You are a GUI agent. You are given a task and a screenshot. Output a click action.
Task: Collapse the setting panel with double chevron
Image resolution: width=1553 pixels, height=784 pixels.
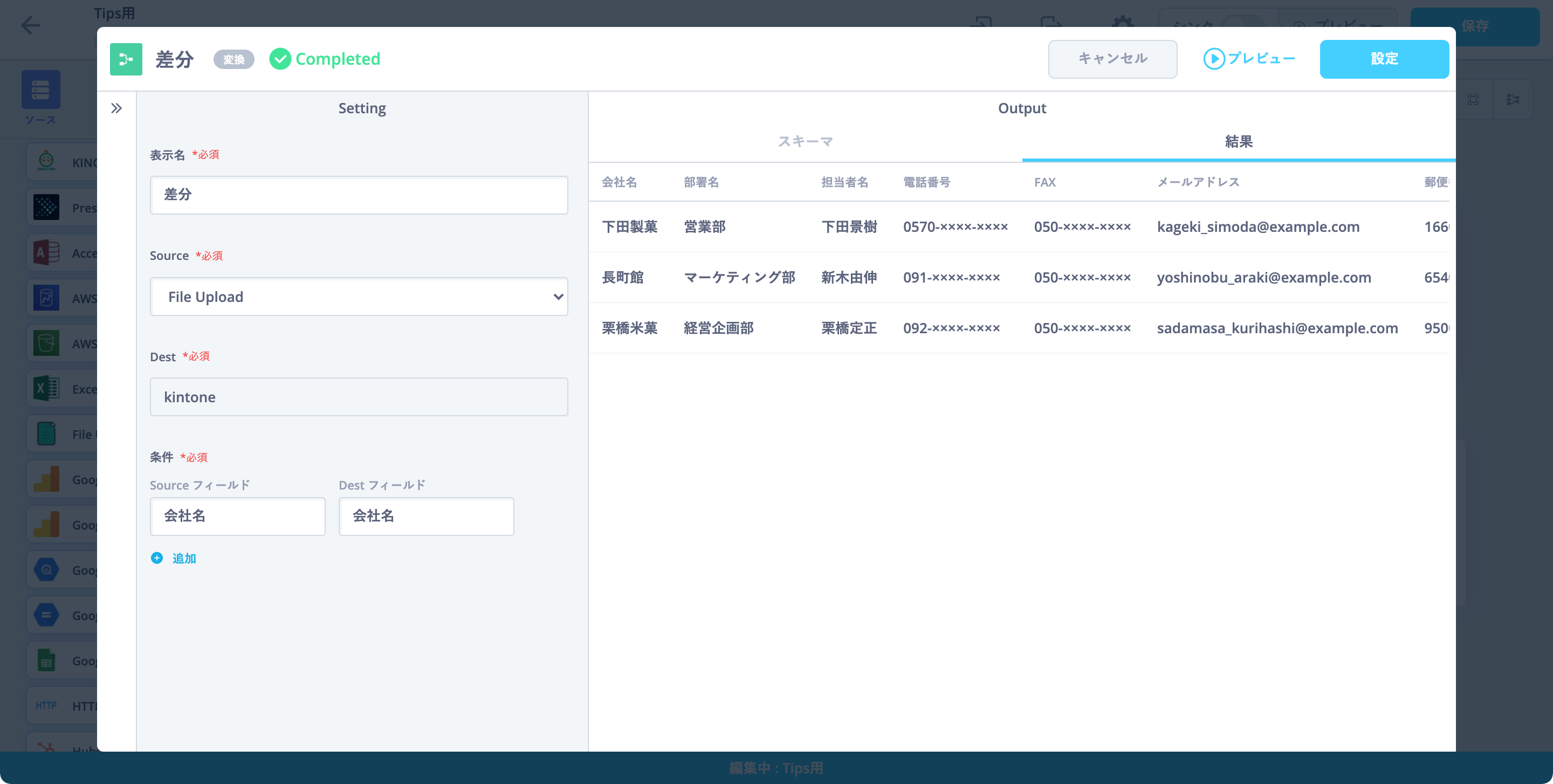116,108
